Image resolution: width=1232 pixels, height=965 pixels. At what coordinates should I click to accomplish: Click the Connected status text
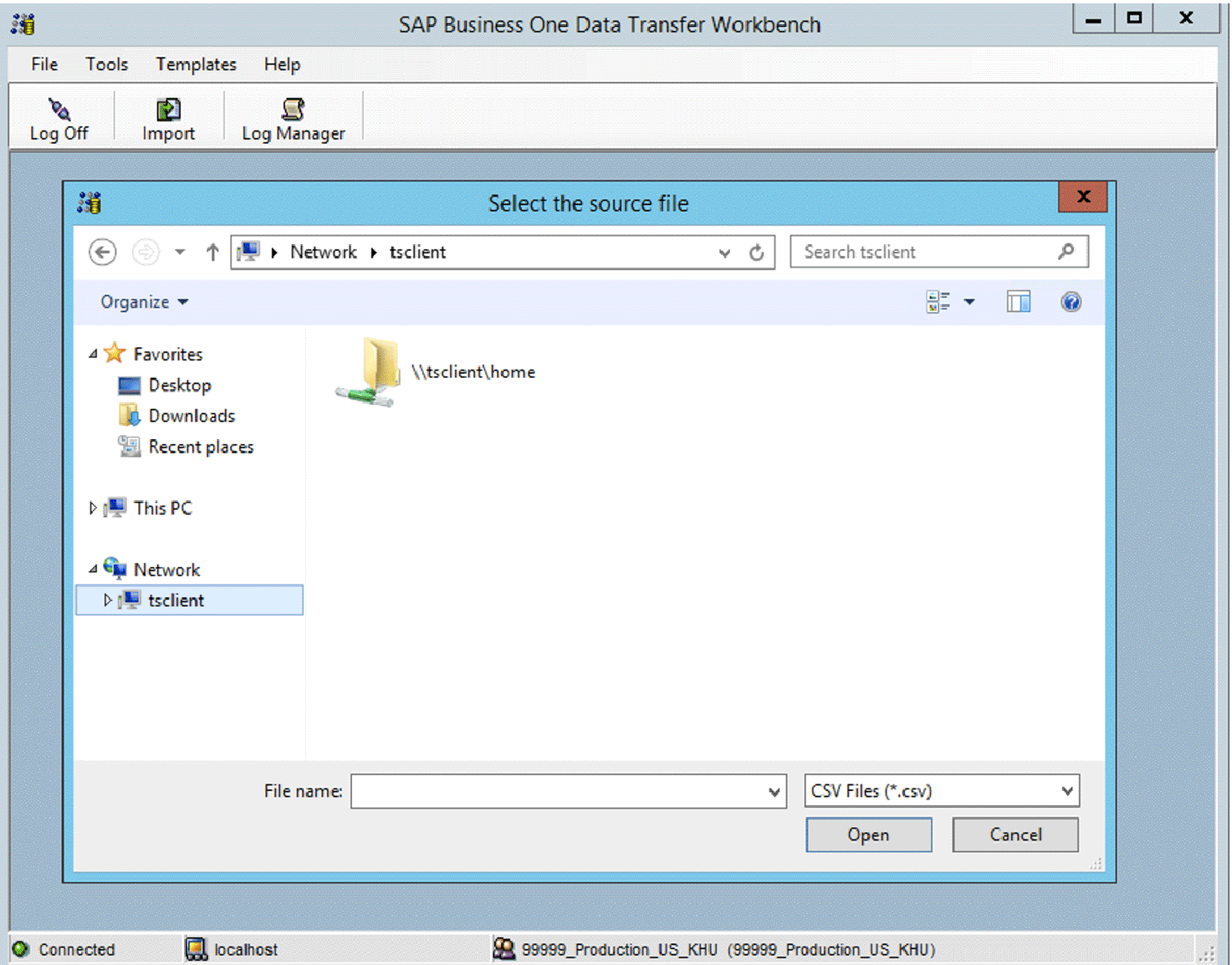coord(77,950)
